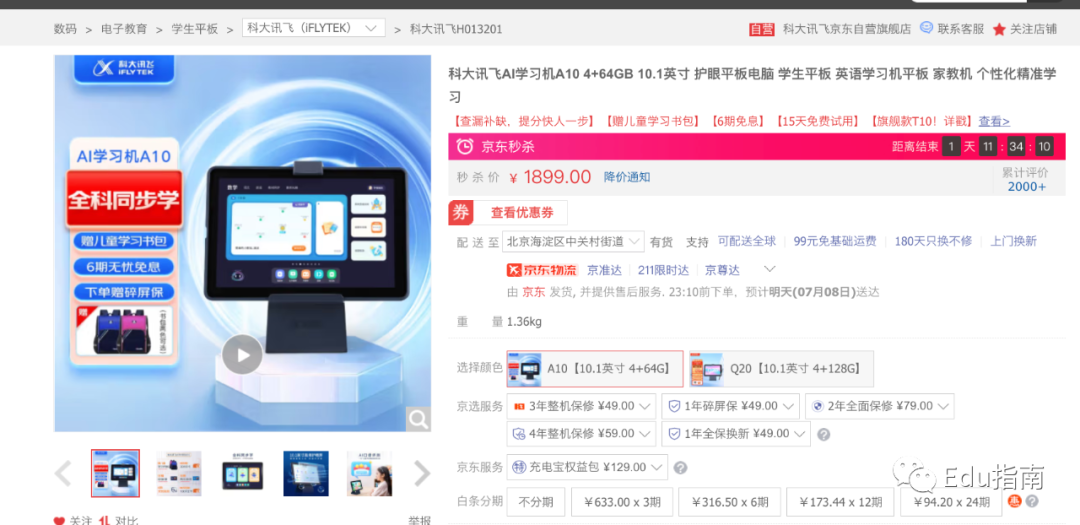
Task: Select the fifth product thumbnail
Action: point(369,473)
